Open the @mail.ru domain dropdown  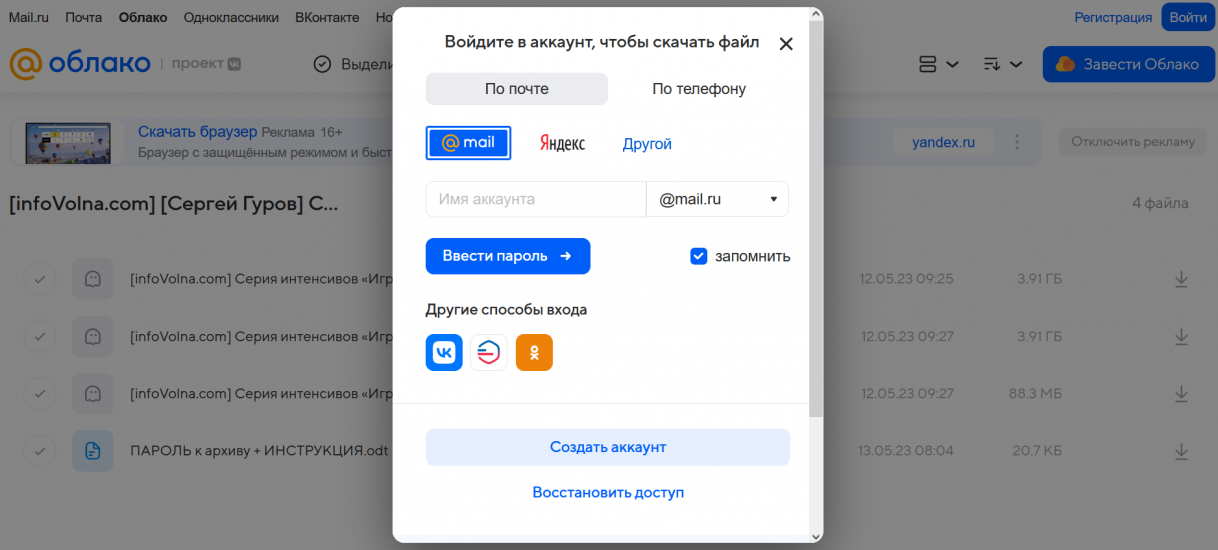coord(717,199)
